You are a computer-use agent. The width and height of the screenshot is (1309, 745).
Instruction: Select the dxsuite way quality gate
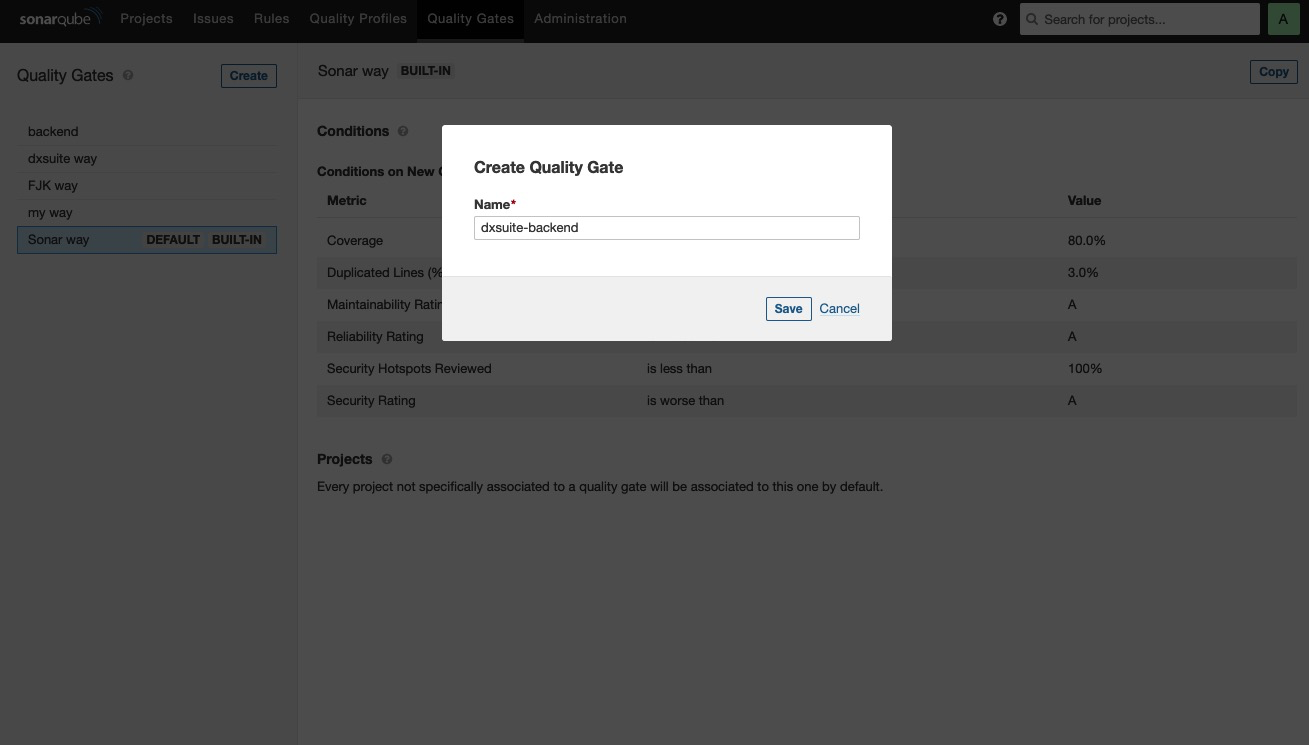[147, 158]
